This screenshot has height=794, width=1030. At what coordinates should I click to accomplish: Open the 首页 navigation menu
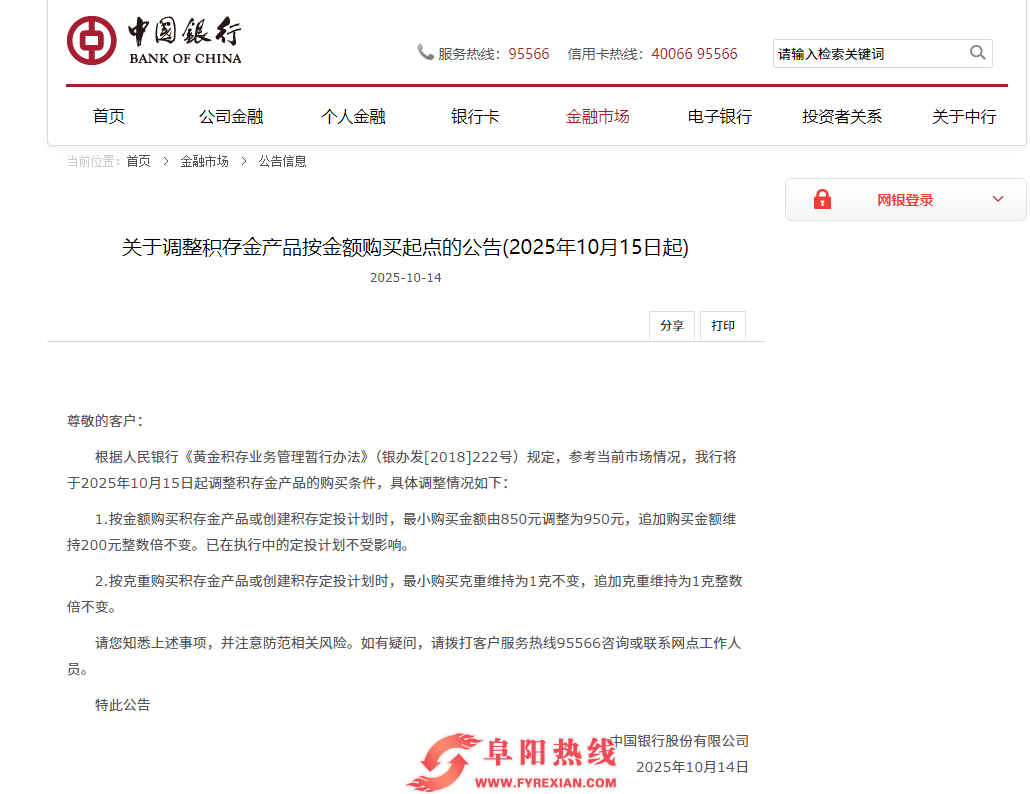(109, 117)
